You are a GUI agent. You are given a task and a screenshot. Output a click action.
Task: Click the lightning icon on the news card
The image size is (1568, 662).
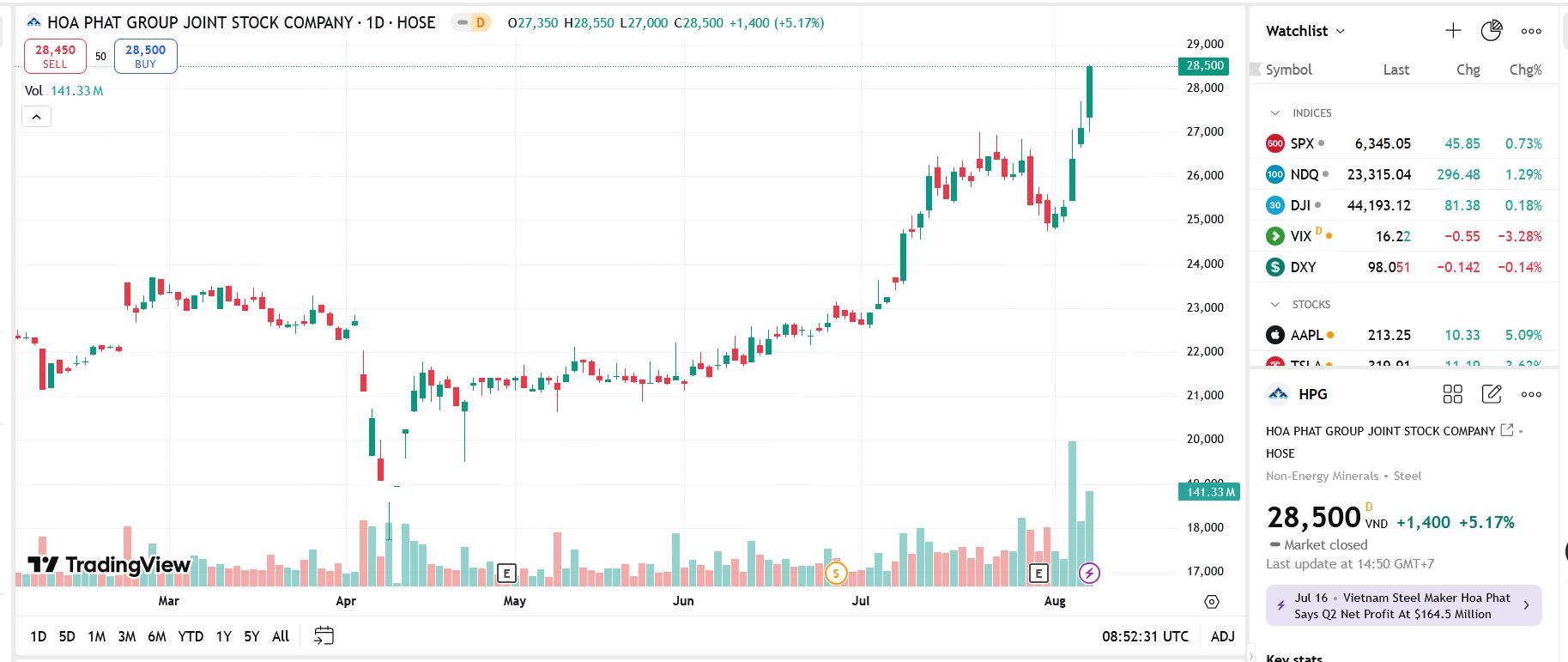click(1280, 605)
